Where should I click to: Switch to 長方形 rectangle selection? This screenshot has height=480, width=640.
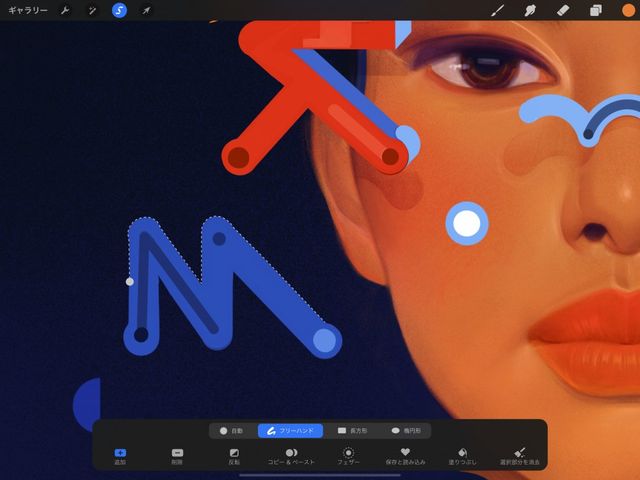point(352,431)
